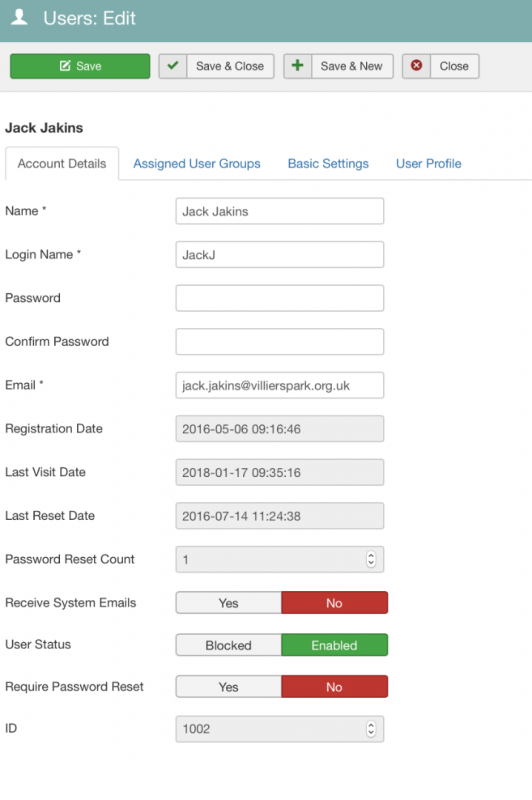Click the green plus icon
Screen dimensions: 532x800
click(x=297, y=65)
